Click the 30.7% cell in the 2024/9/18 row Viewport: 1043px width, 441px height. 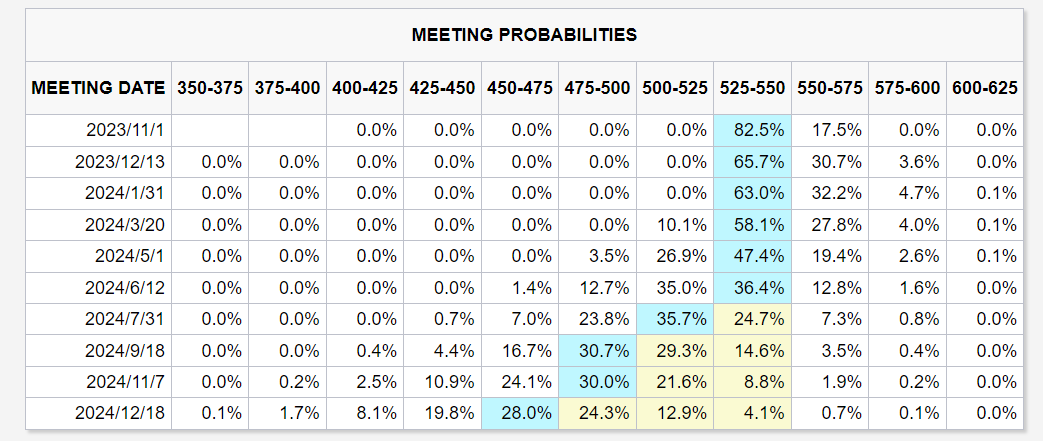[x=597, y=350]
